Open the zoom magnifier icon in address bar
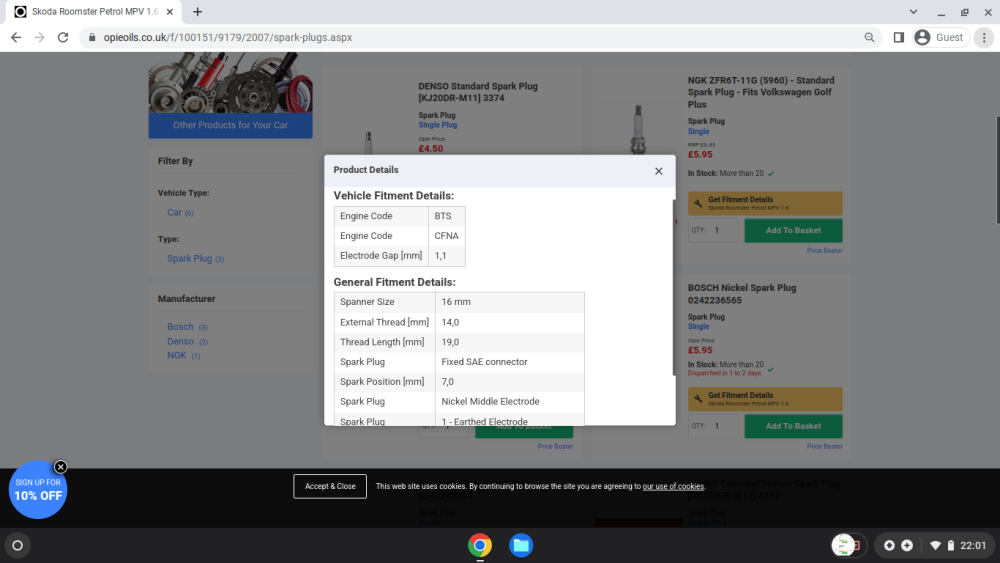The image size is (1000, 563). (x=869, y=38)
